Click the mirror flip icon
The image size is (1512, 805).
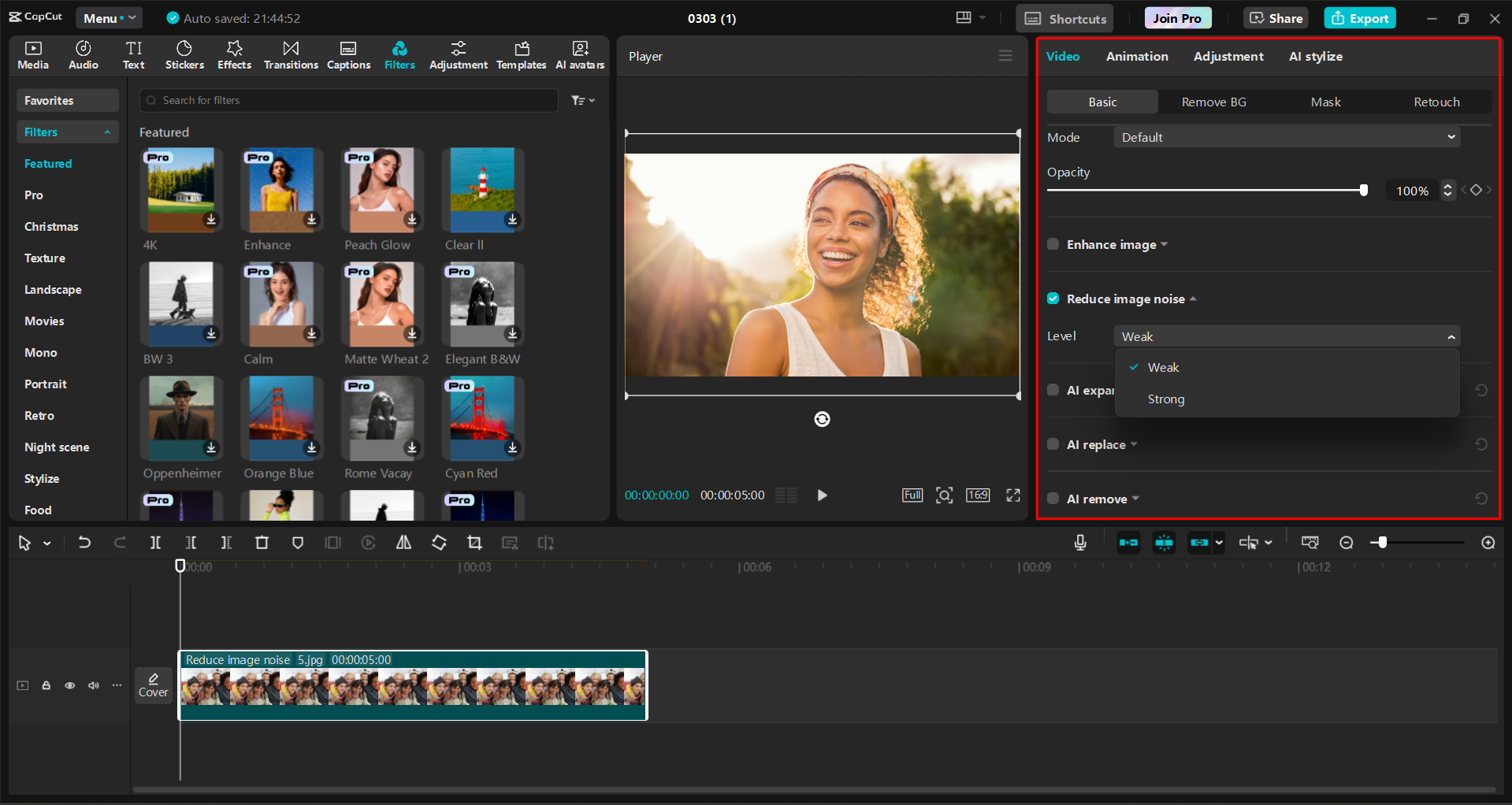click(x=403, y=543)
